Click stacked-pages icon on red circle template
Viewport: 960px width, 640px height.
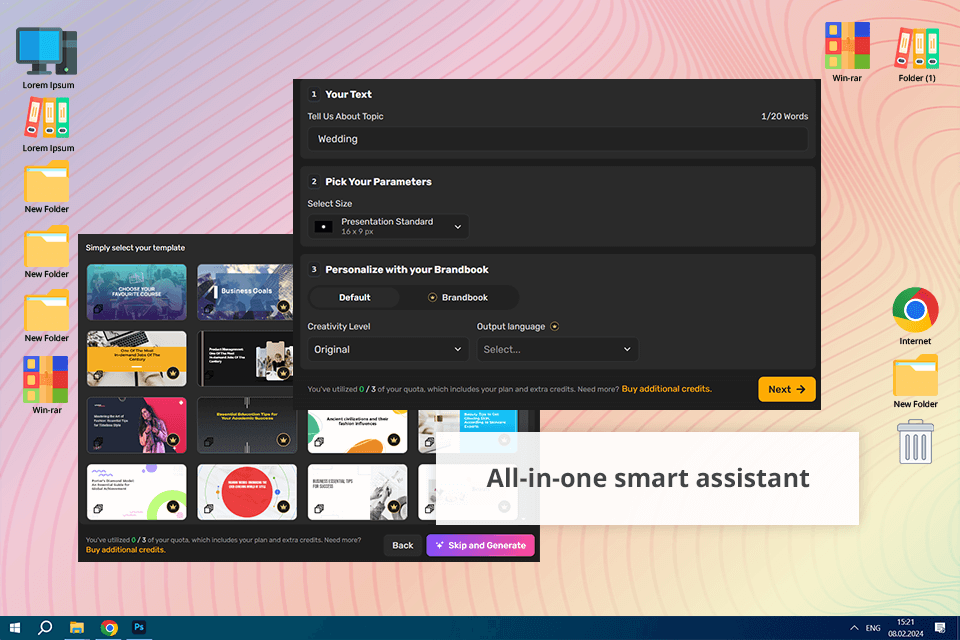click(208, 508)
